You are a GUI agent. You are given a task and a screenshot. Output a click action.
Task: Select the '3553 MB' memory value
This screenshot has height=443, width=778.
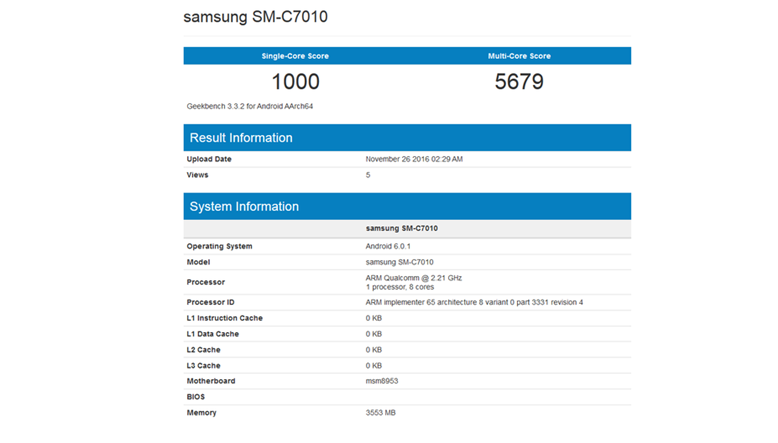coord(381,413)
